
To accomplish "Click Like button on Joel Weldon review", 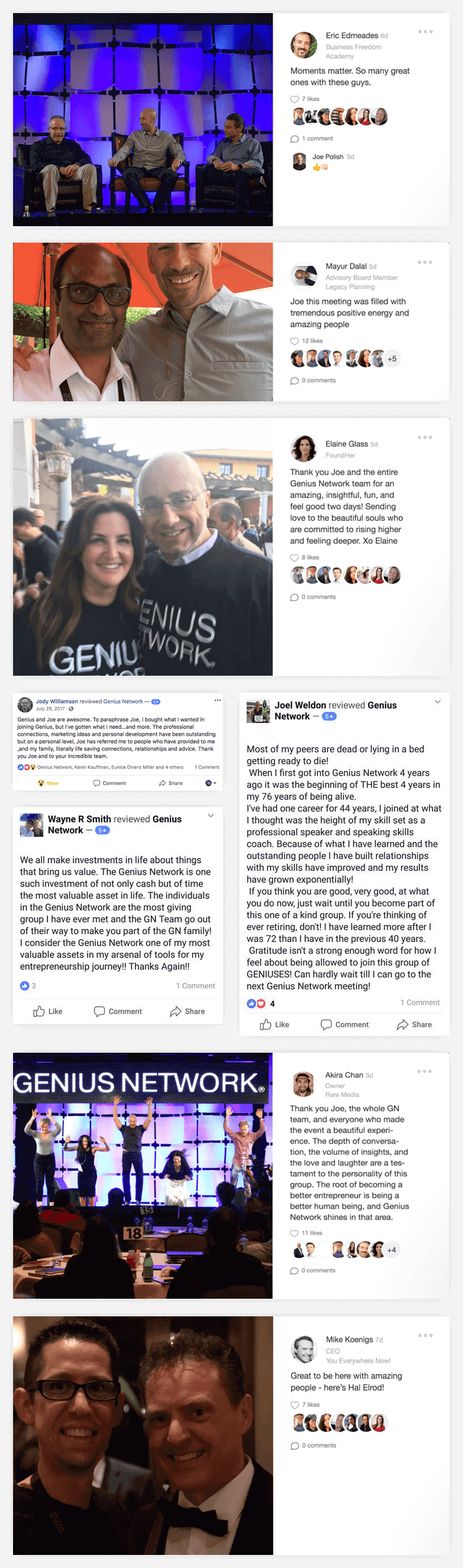I will pos(274,1024).
